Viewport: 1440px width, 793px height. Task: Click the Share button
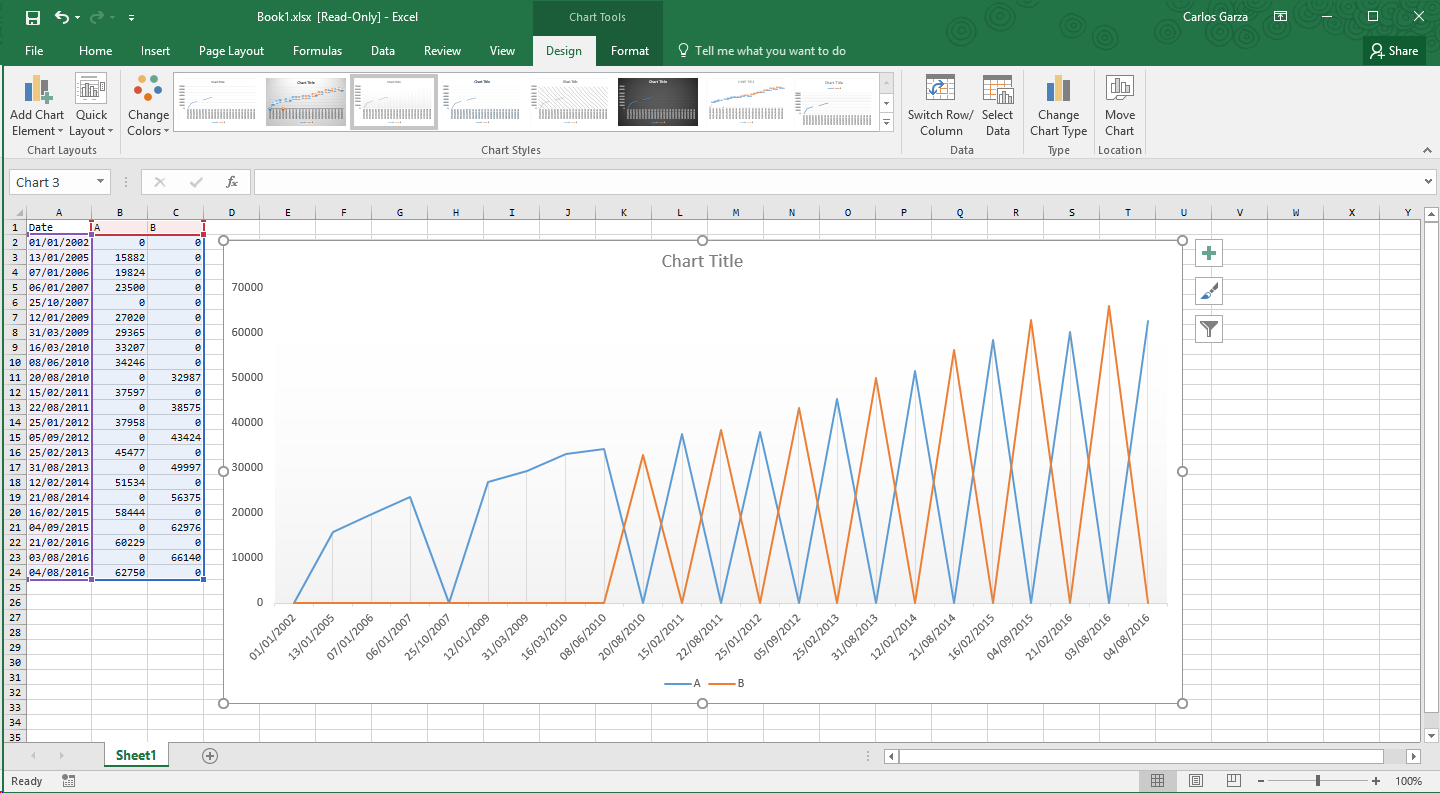1394,50
